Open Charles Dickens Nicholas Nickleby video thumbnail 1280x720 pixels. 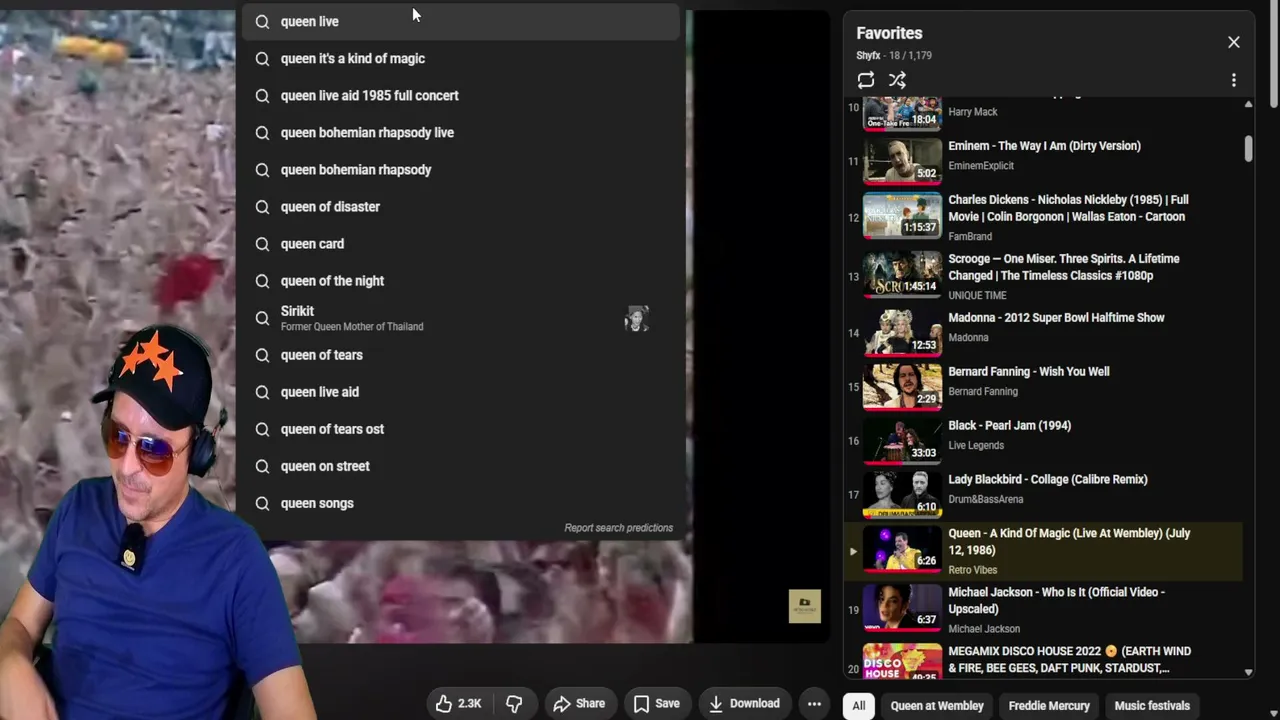tap(902, 215)
